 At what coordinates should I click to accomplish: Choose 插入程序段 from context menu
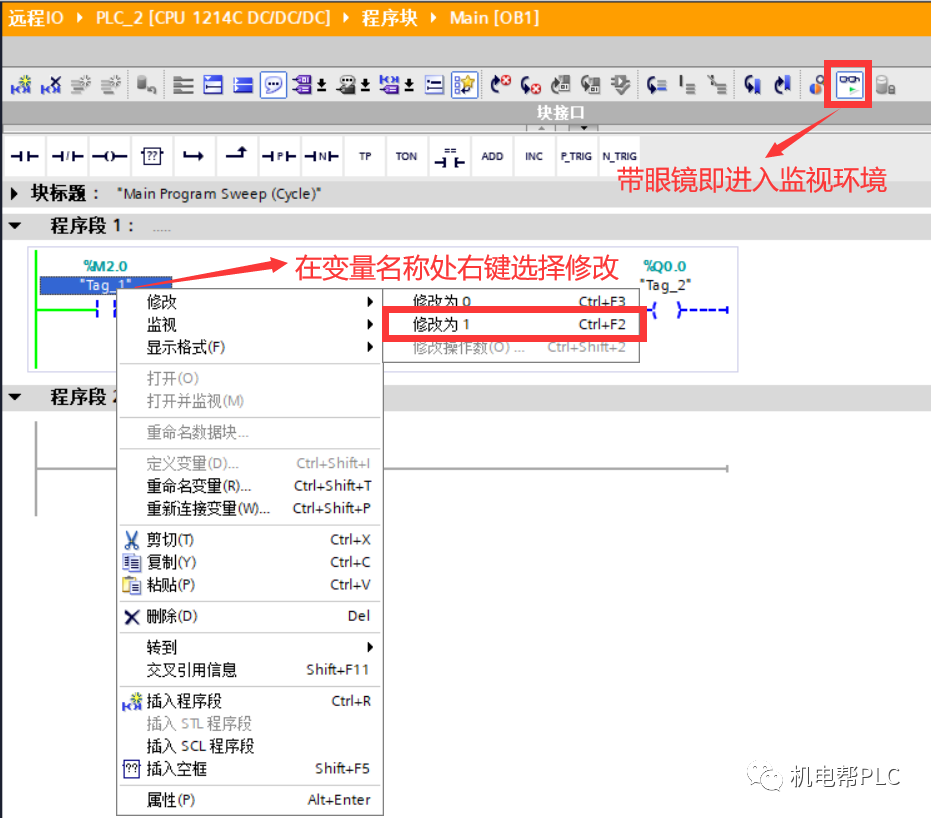(250, 700)
